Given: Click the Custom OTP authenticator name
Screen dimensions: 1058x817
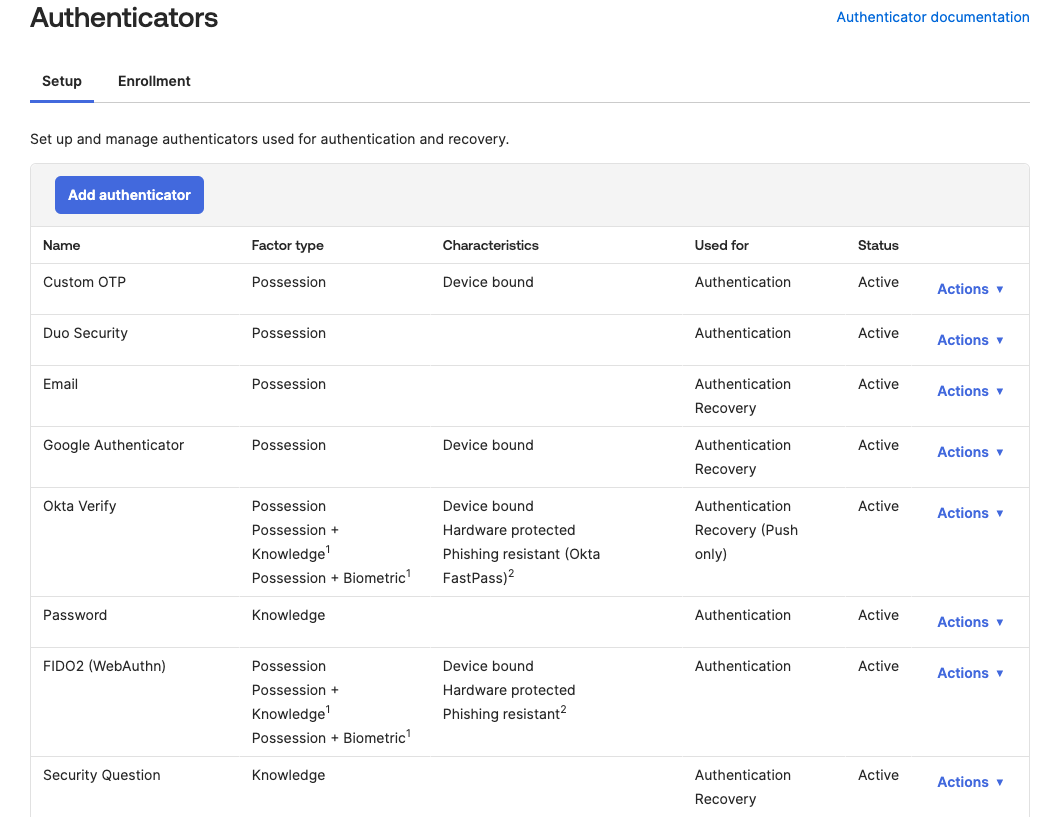Looking at the screenshot, I should pyautogui.click(x=84, y=282).
